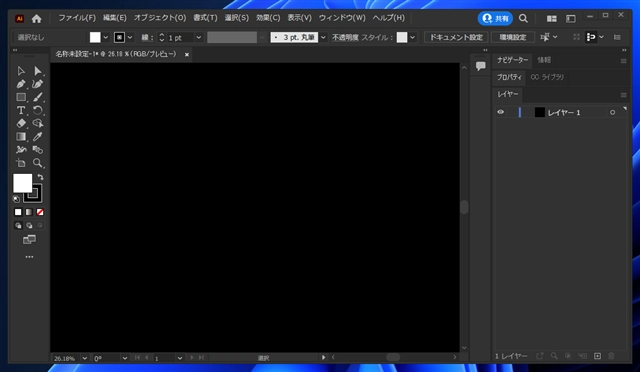Open the fill color dropdown in control bar
640x372 pixels.
tap(106, 37)
